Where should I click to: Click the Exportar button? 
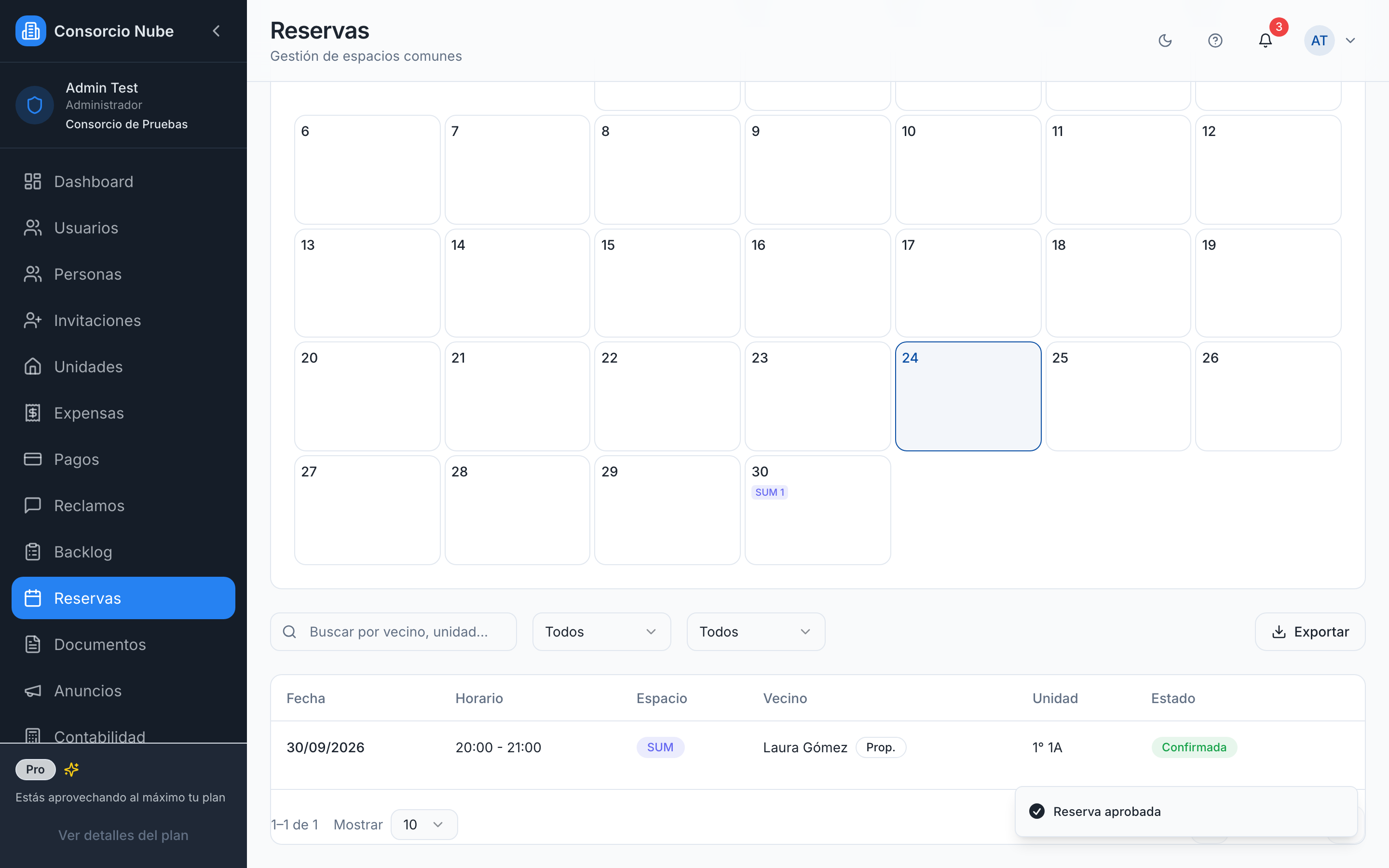(x=1310, y=632)
